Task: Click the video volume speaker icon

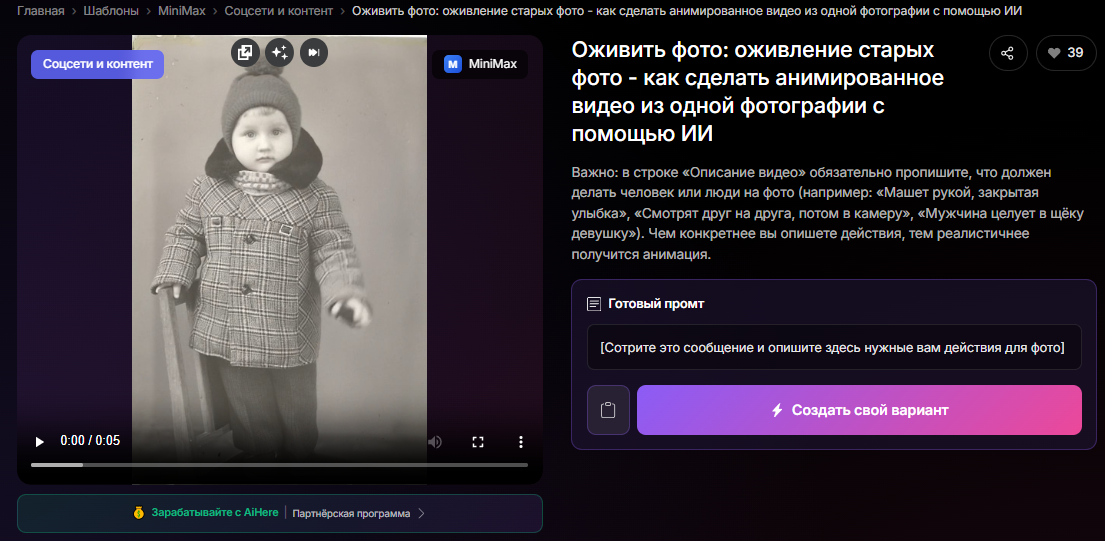Action: pos(435,442)
